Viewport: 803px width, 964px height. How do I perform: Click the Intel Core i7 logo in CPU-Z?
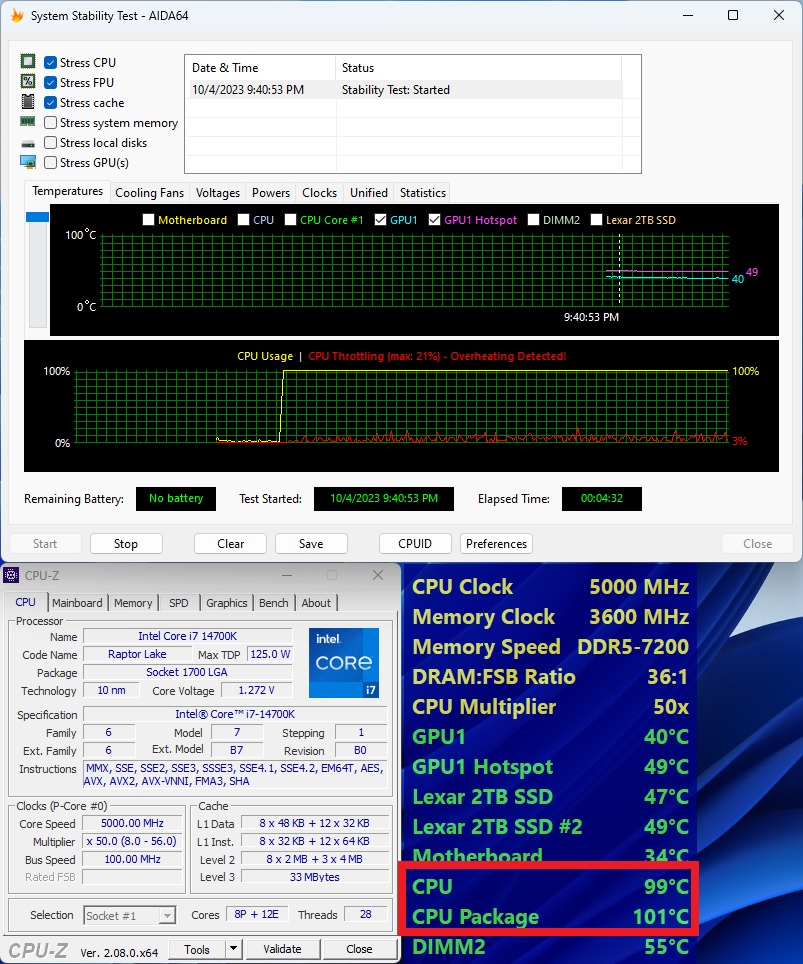pos(344,663)
